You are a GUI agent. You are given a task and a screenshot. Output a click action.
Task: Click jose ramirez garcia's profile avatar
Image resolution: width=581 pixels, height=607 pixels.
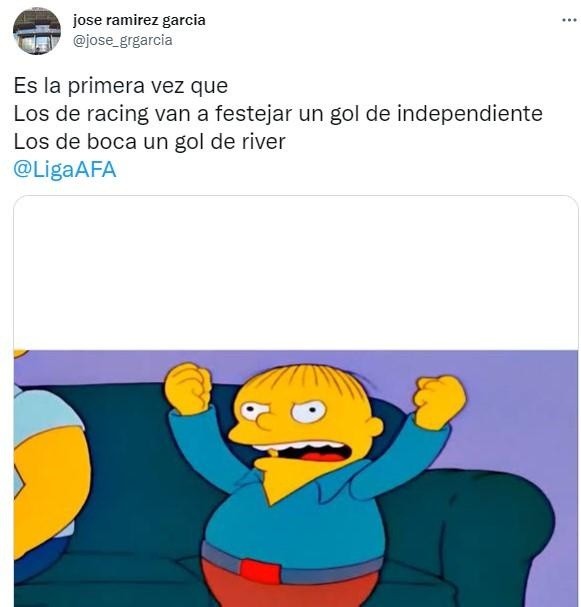tap(37, 31)
